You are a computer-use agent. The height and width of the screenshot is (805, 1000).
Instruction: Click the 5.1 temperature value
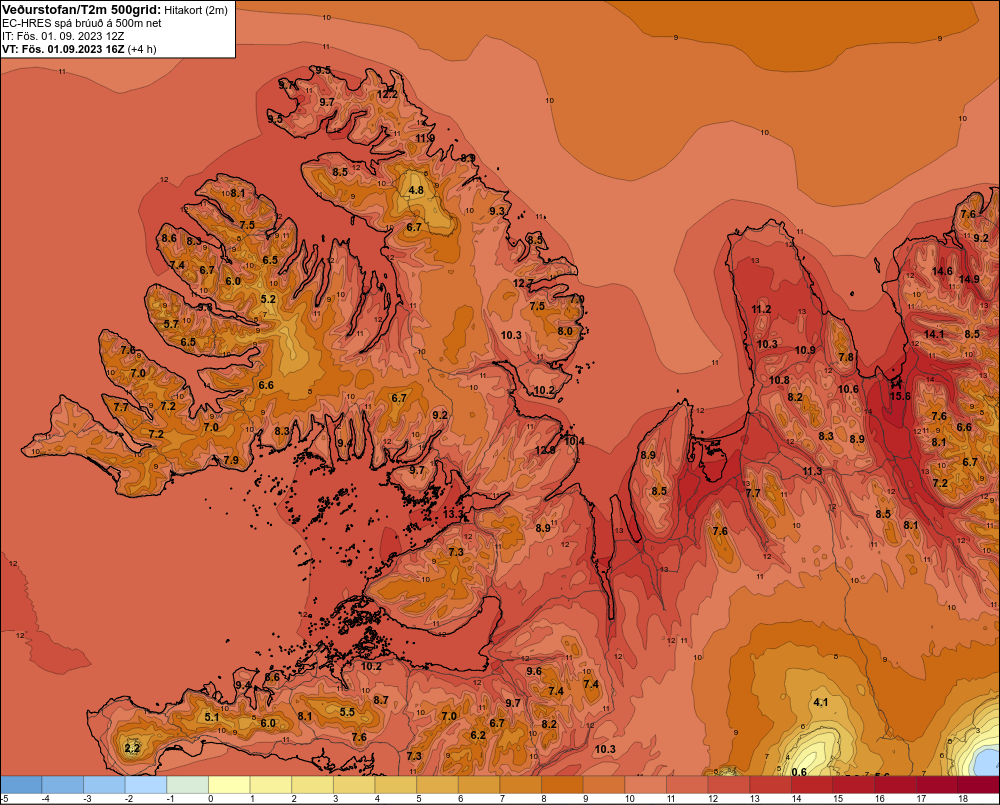pyautogui.click(x=212, y=717)
